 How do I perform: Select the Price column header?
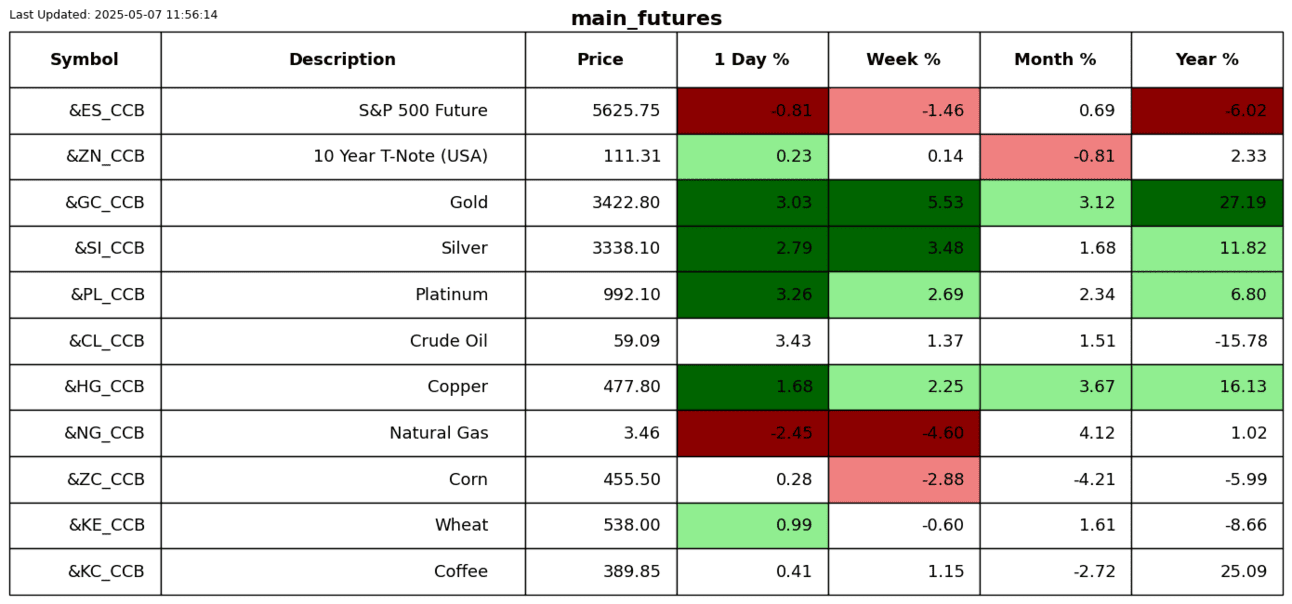coord(600,60)
